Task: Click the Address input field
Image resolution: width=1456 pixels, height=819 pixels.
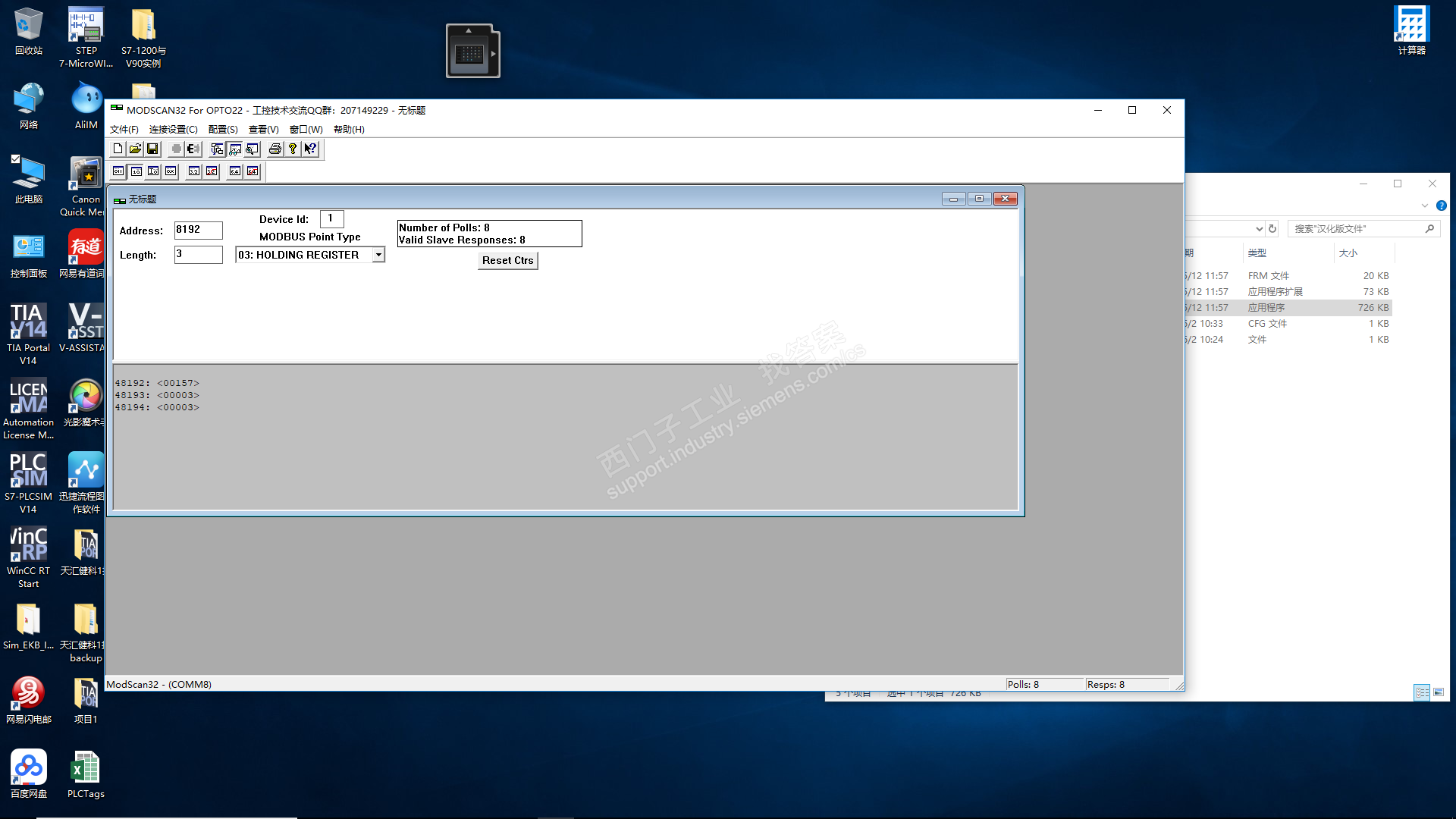Action: click(198, 230)
